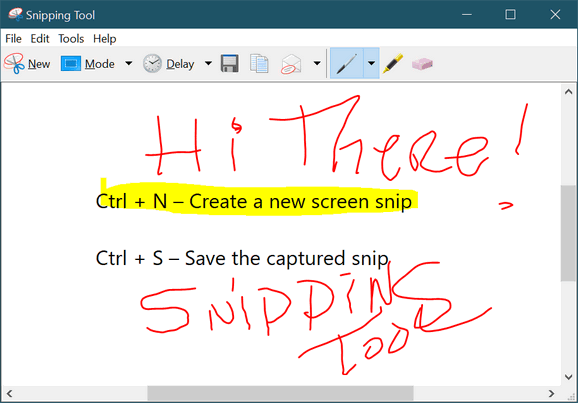
Task: Click the Delay clock button
Action: (x=168, y=64)
